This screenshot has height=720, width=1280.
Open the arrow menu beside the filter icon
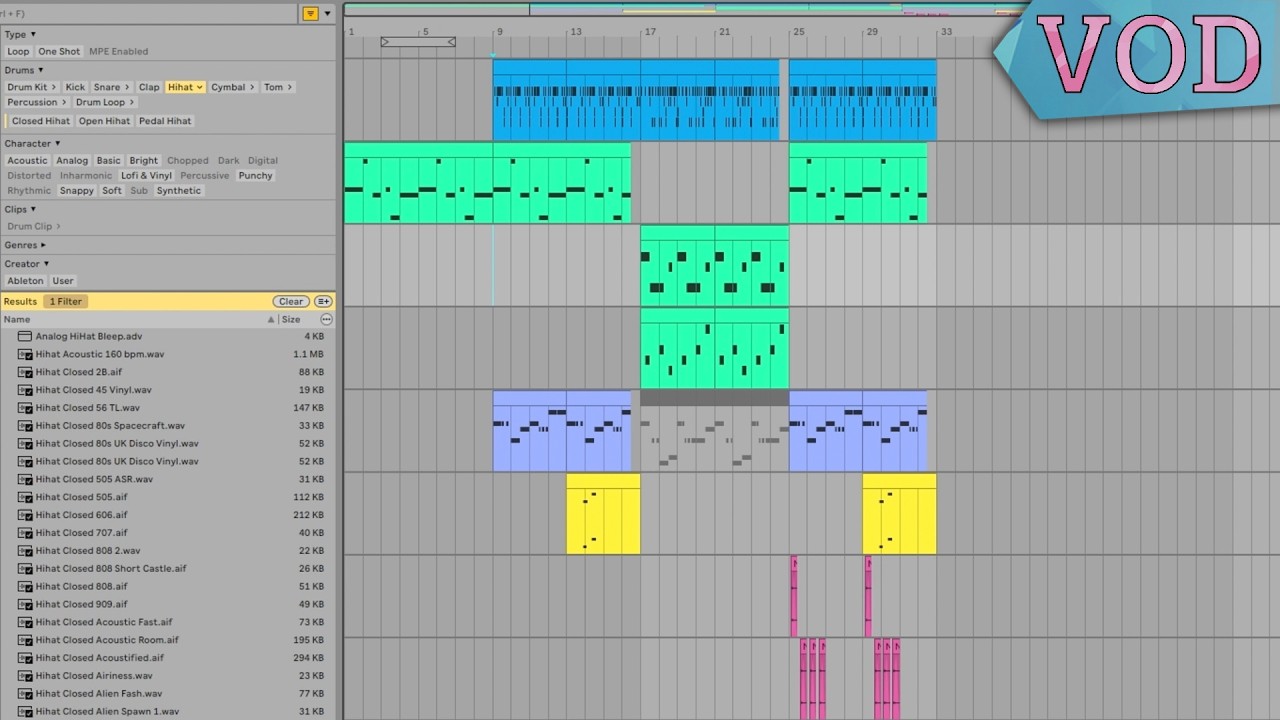coord(327,14)
